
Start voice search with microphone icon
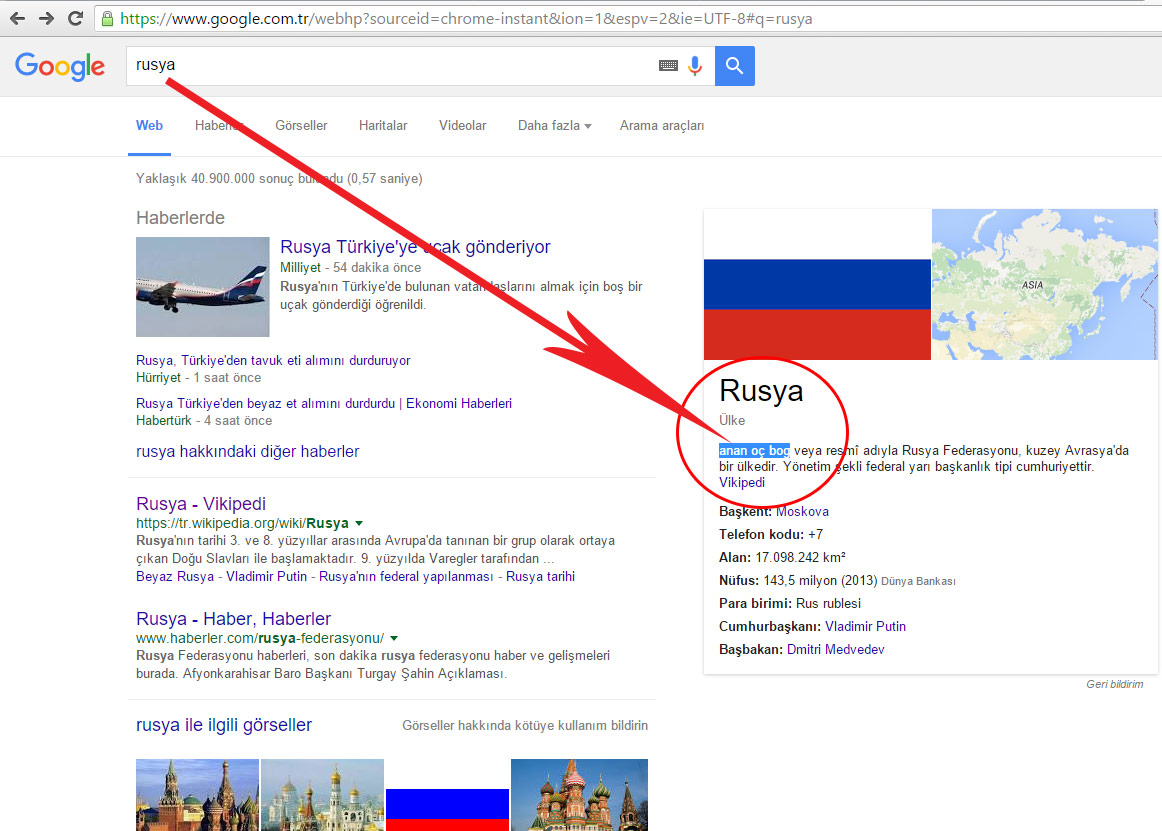pyautogui.click(x=695, y=66)
